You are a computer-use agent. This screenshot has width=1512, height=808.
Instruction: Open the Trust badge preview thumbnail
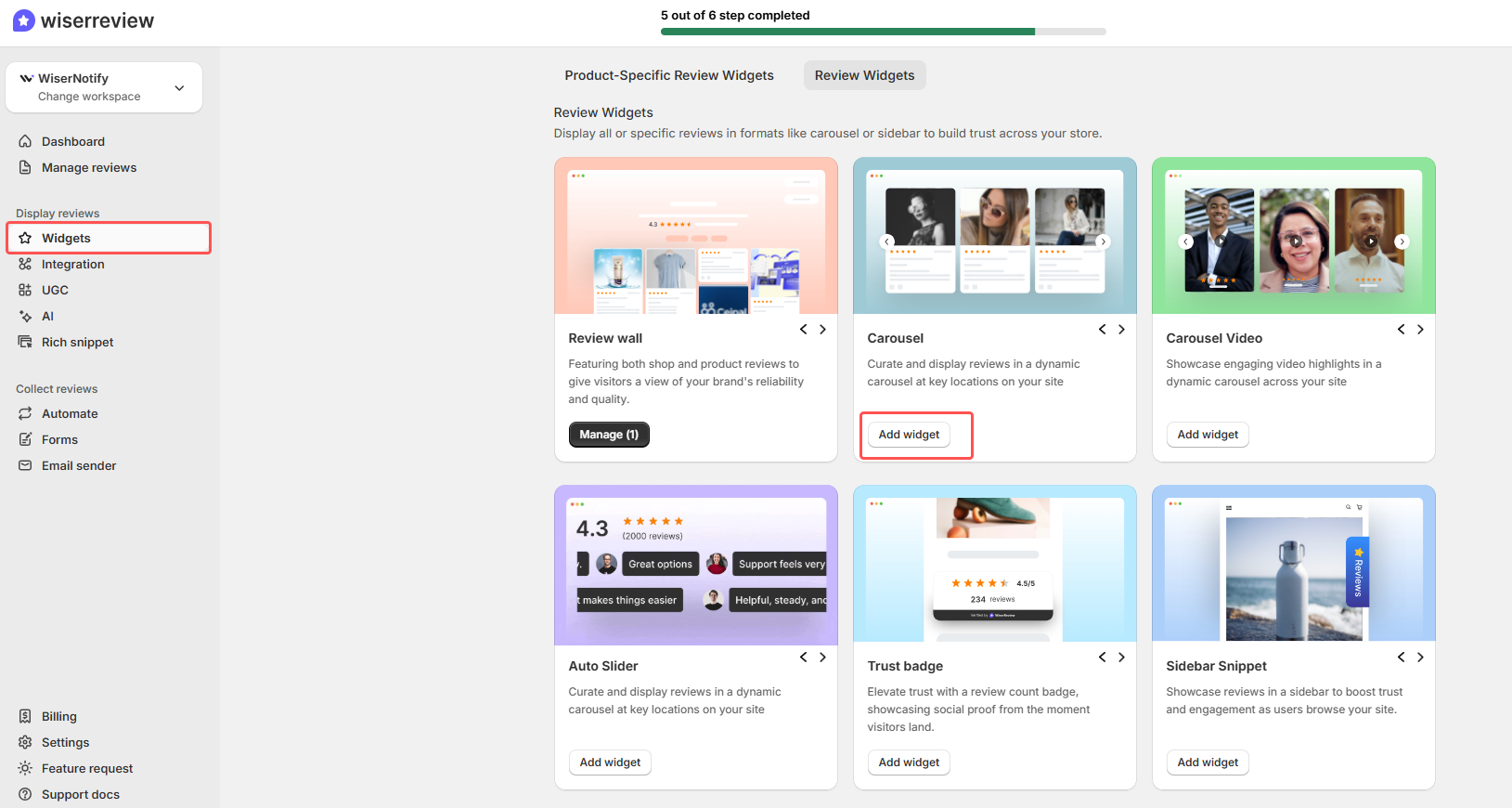pos(995,564)
